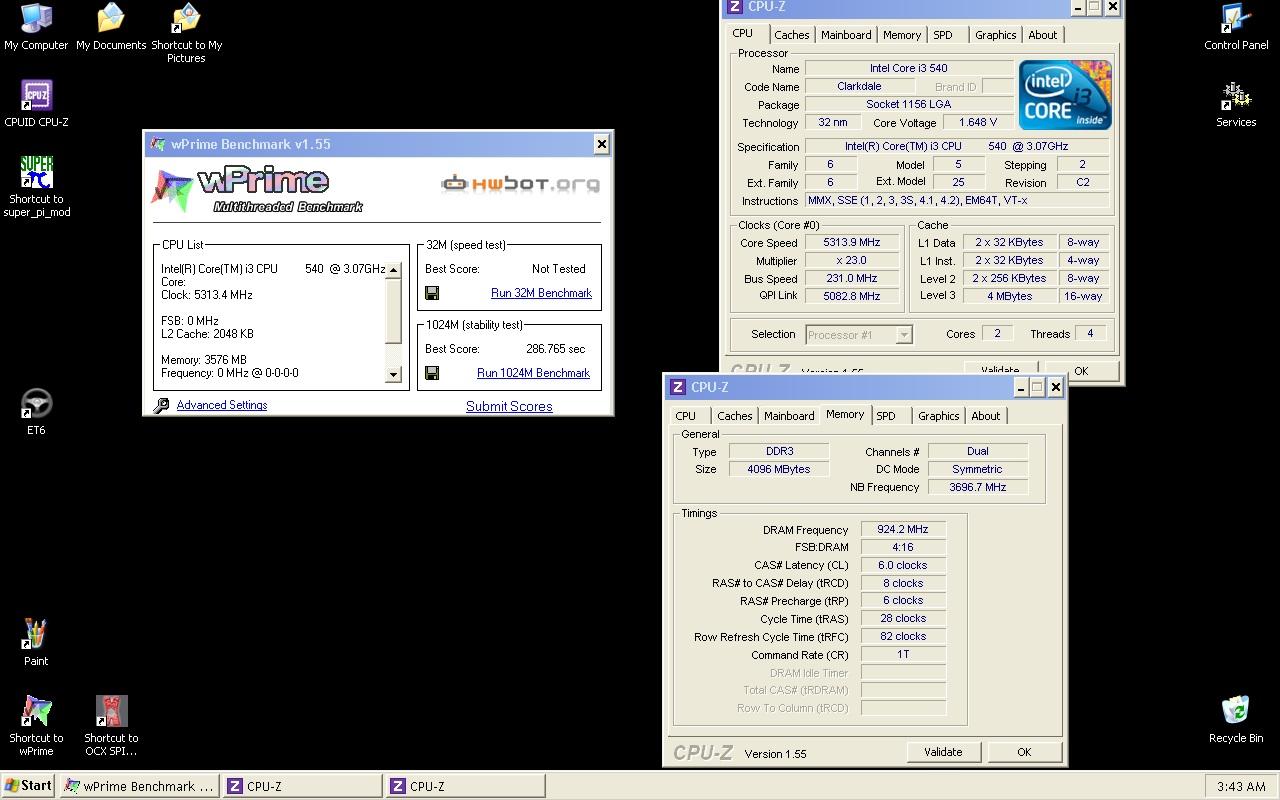The width and height of the screenshot is (1280, 800).
Task: Click the Advanced Settings wrench icon
Action: click(161, 405)
